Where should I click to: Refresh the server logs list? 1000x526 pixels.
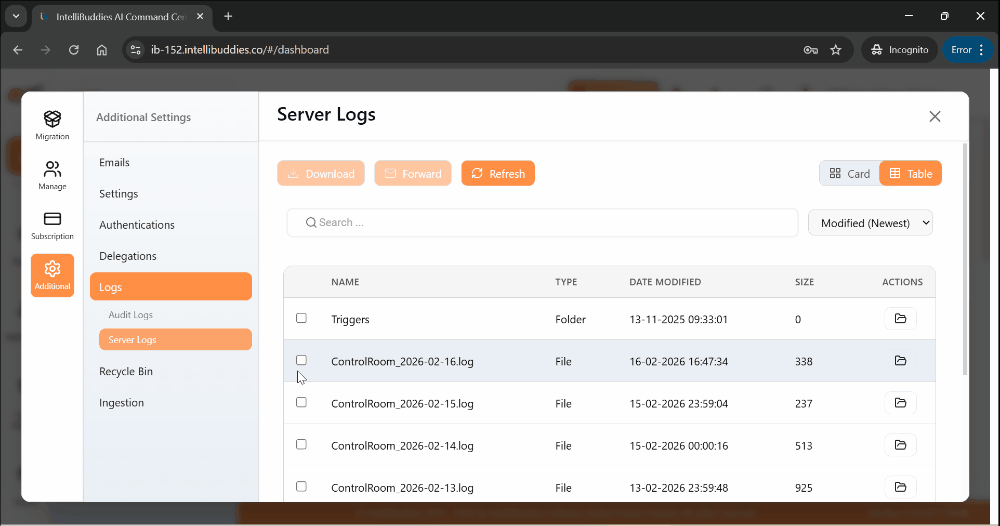click(498, 173)
